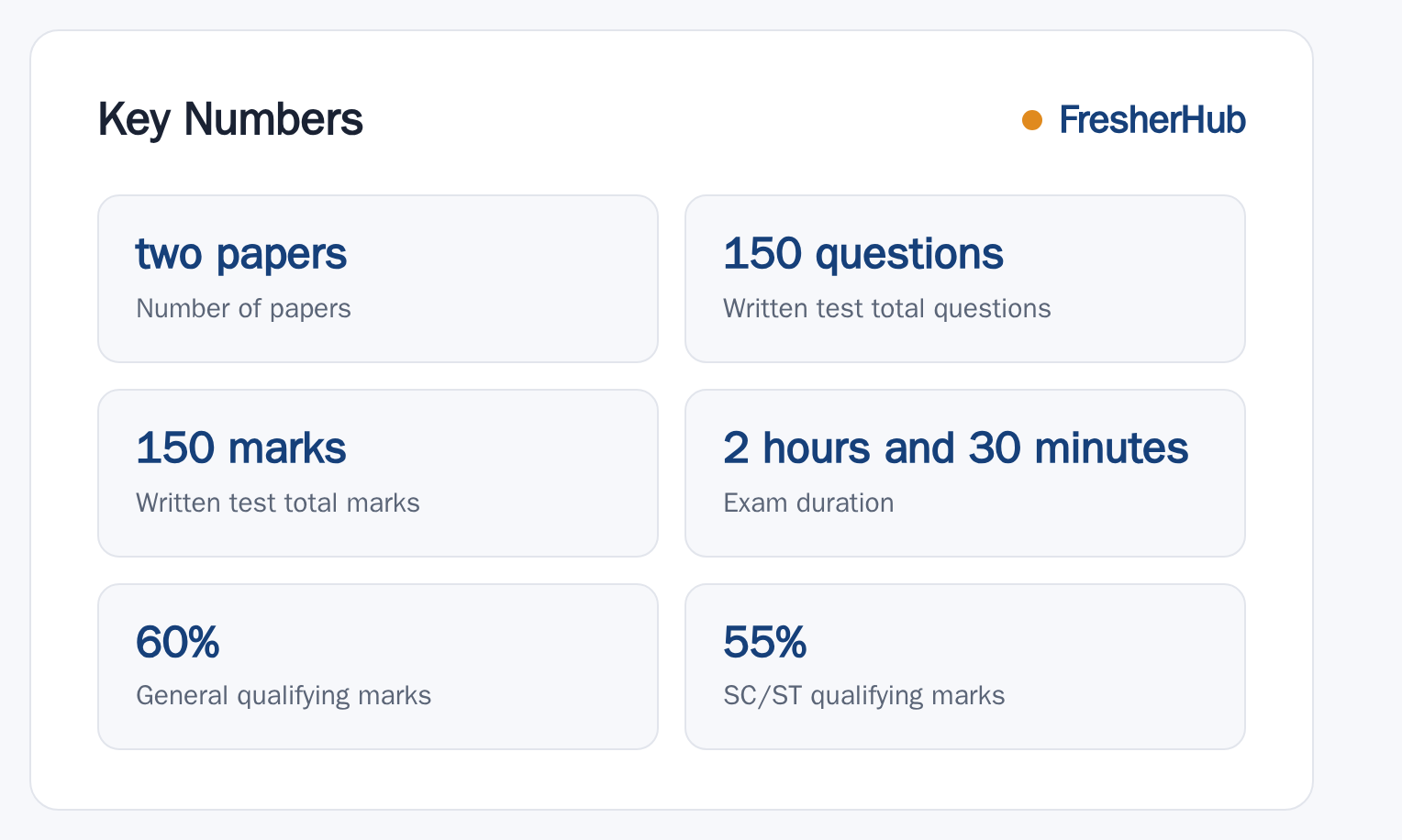Click the two papers value text
The image size is (1402, 840).
tap(241, 255)
